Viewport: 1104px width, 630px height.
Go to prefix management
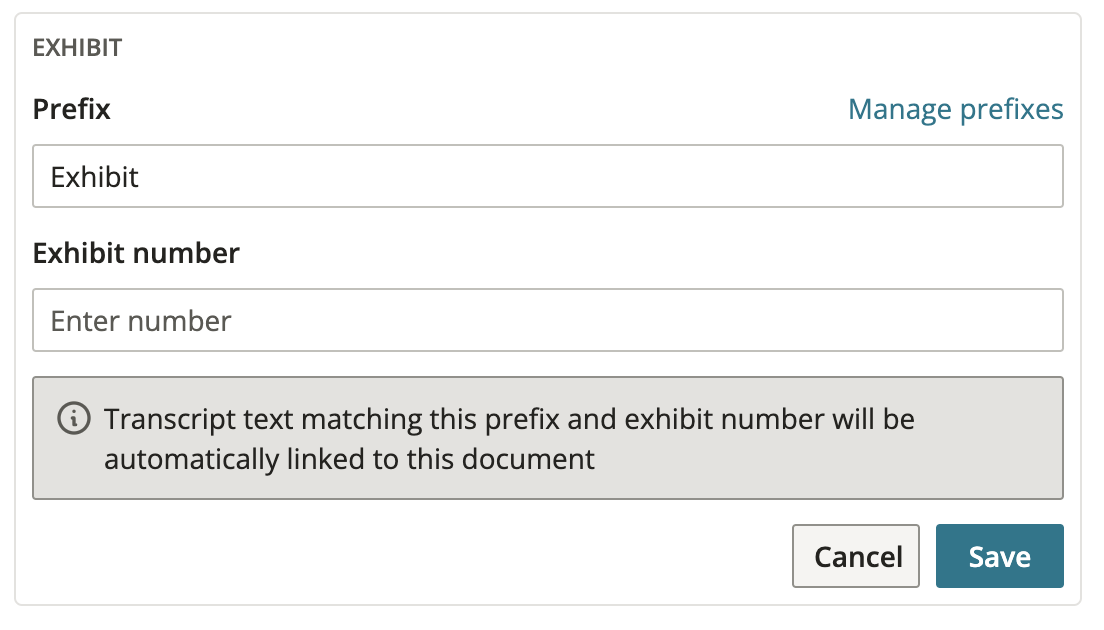click(x=955, y=109)
